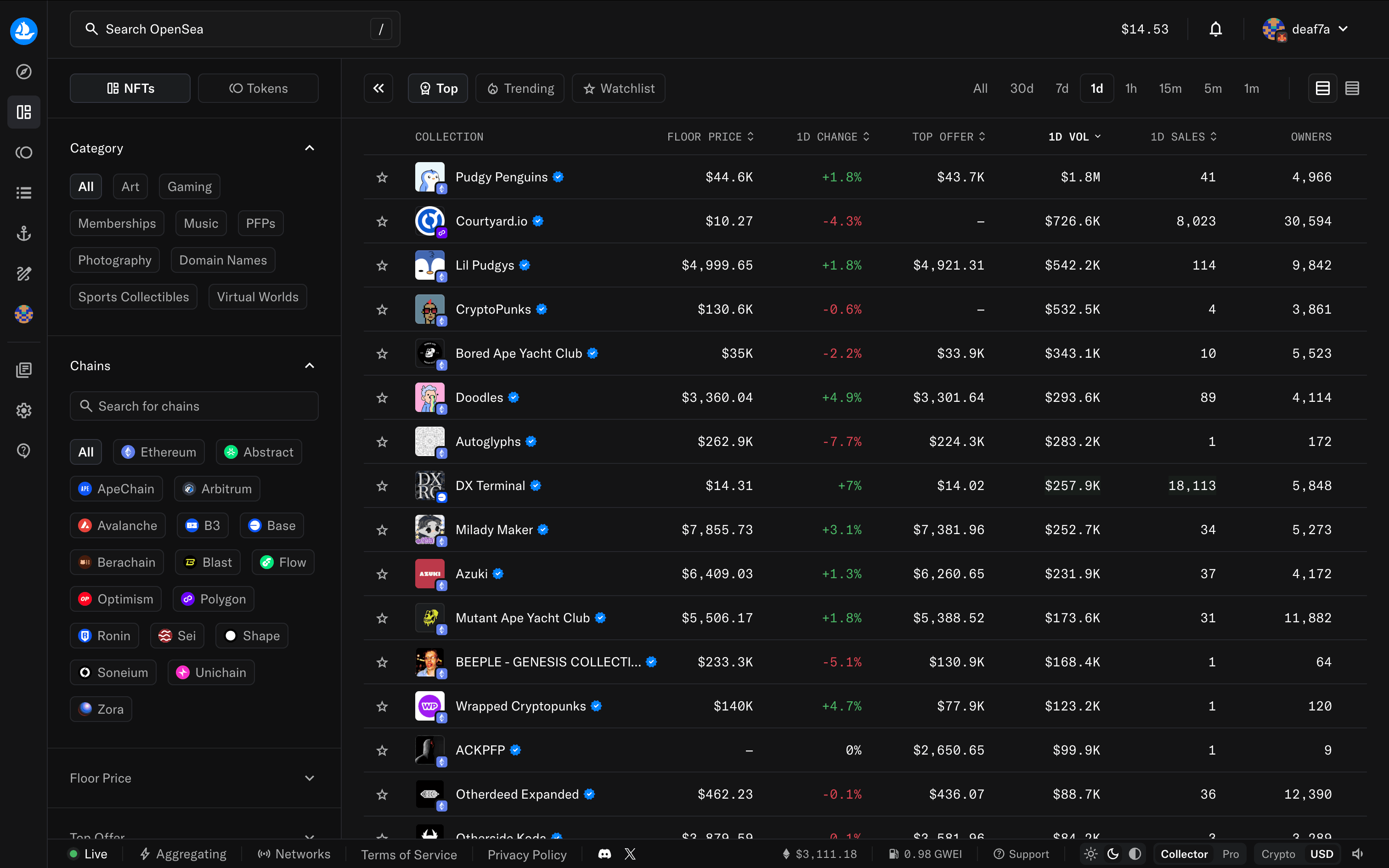Image resolution: width=1389 pixels, height=868 pixels.
Task: Click the Search for chains field
Action: [194, 406]
